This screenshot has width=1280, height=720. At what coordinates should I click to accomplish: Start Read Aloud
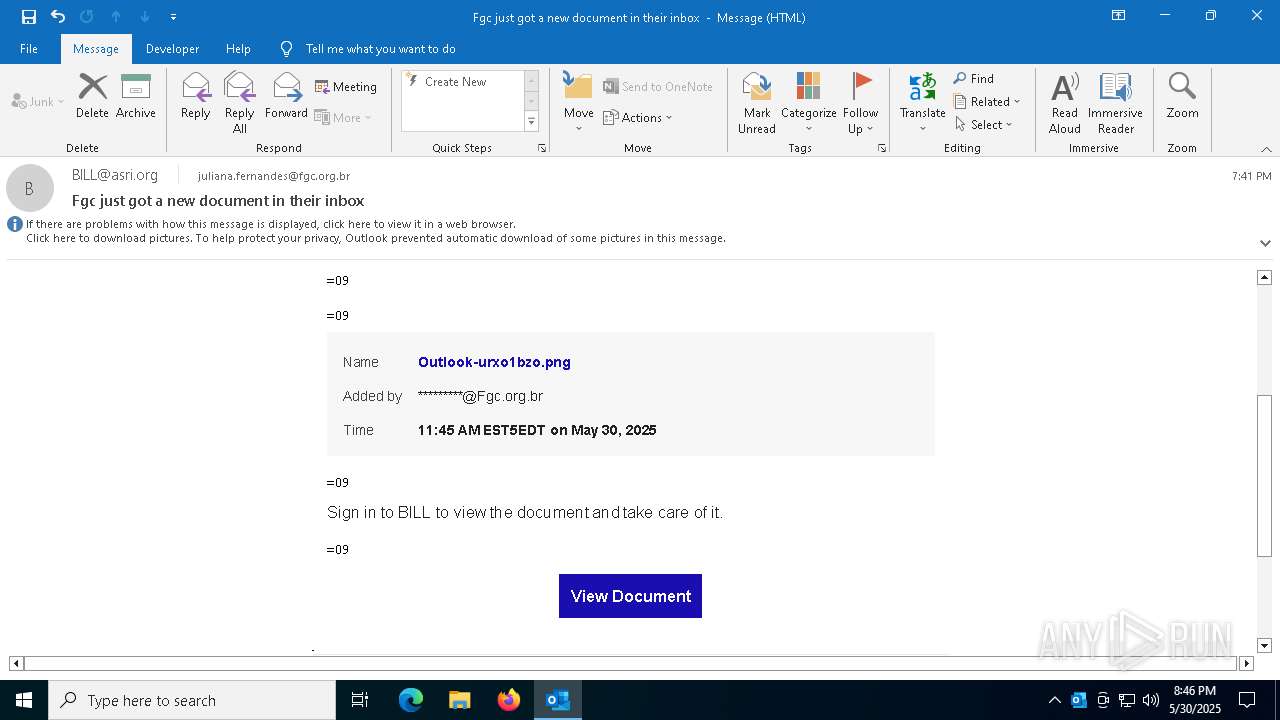click(1064, 102)
